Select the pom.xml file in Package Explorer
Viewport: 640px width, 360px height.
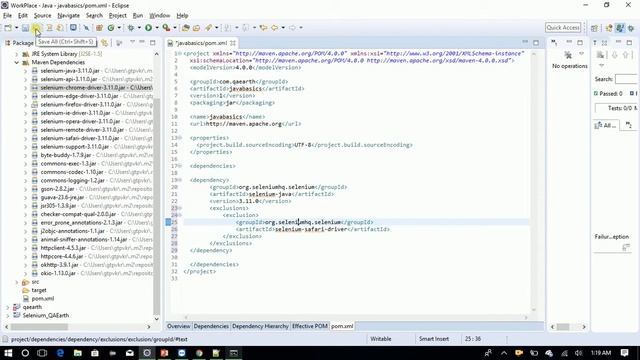pyautogui.click(x=42, y=298)
